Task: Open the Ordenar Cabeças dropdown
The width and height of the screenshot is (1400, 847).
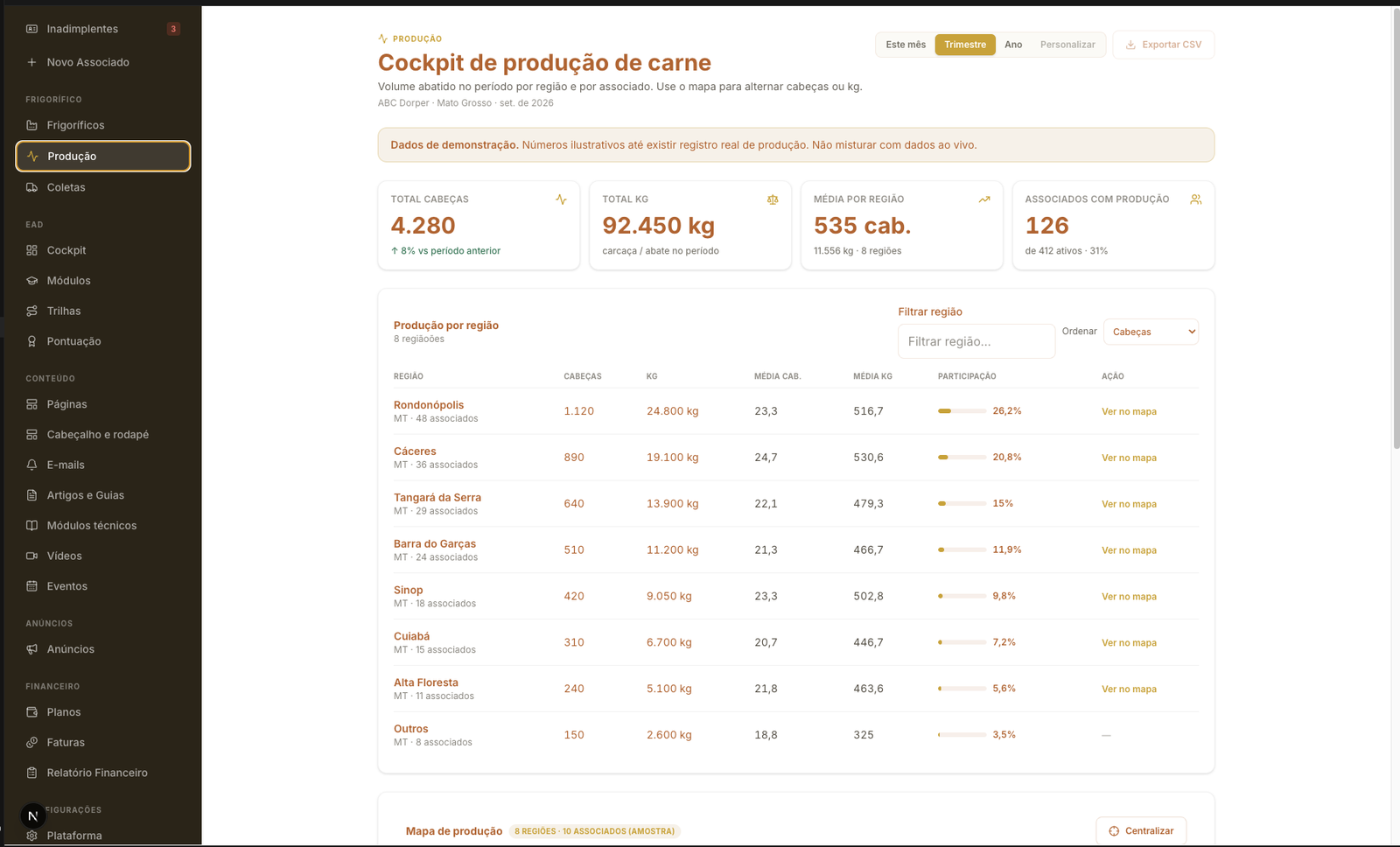Action: pyautogui.click(x=1151, y=332)
